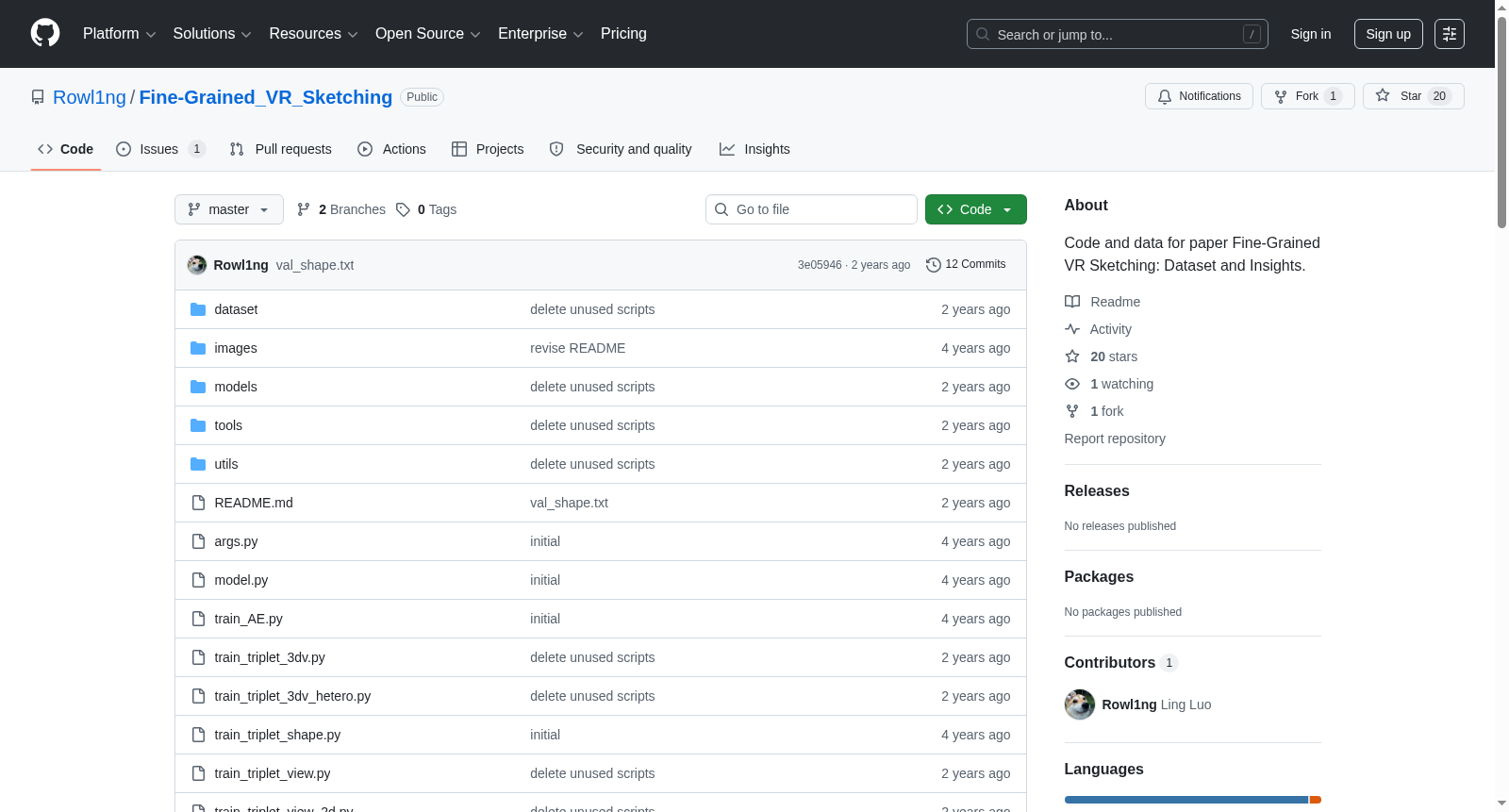The height and width of the screenshot is (812, 1509).
Task: Open the train_triplet_shape.py file
Action: (277, 735)
